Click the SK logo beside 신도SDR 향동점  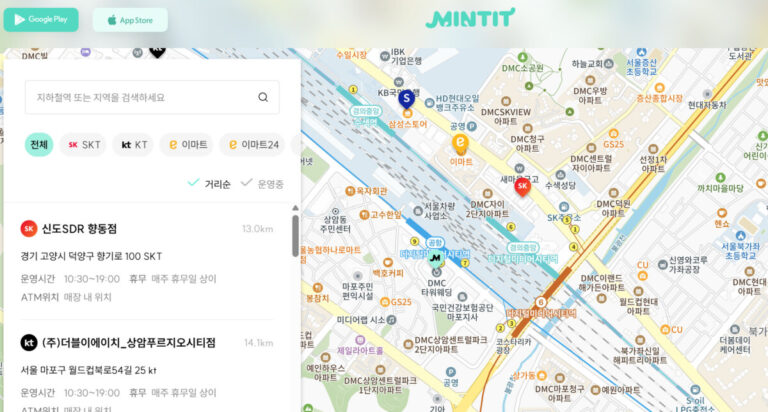(29, 229)
